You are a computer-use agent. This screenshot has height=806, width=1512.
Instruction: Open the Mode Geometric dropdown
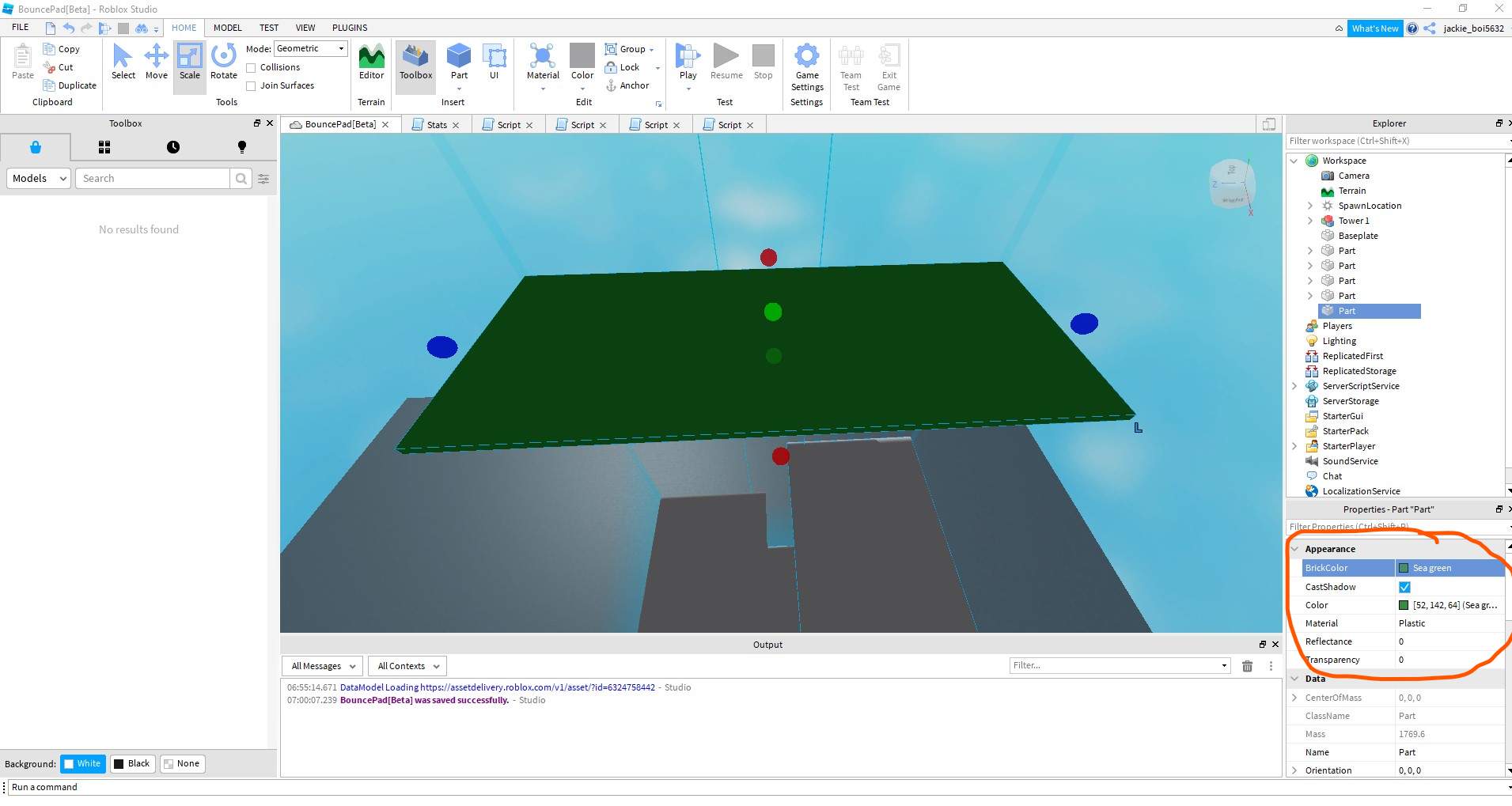point(311,49)
